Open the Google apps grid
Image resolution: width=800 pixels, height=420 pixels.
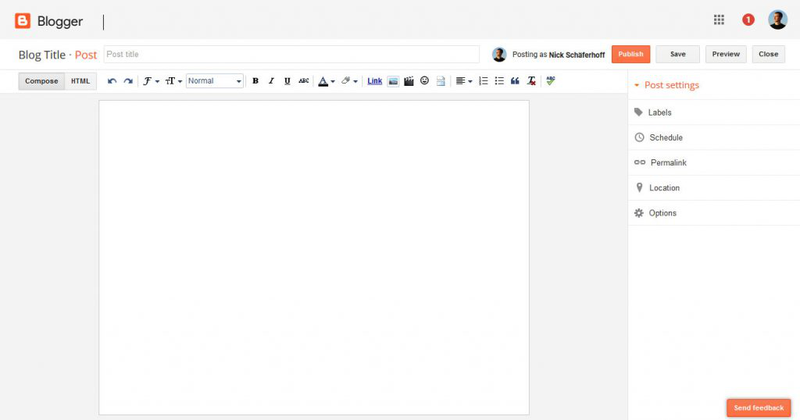[x=719, y=20]
